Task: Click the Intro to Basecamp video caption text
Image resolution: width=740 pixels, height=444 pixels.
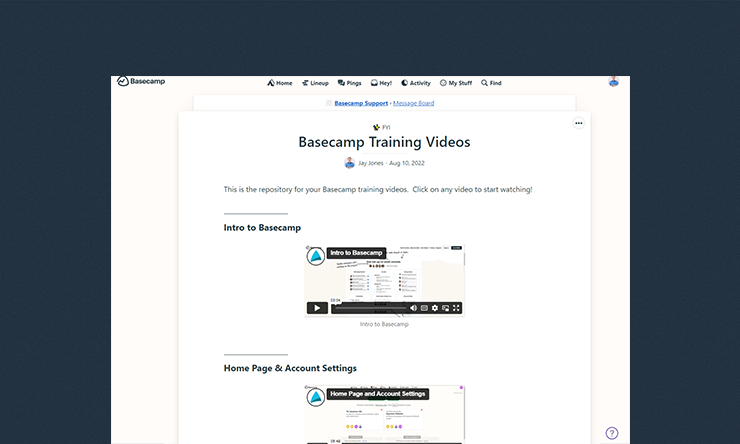Action: click(384, 324)
